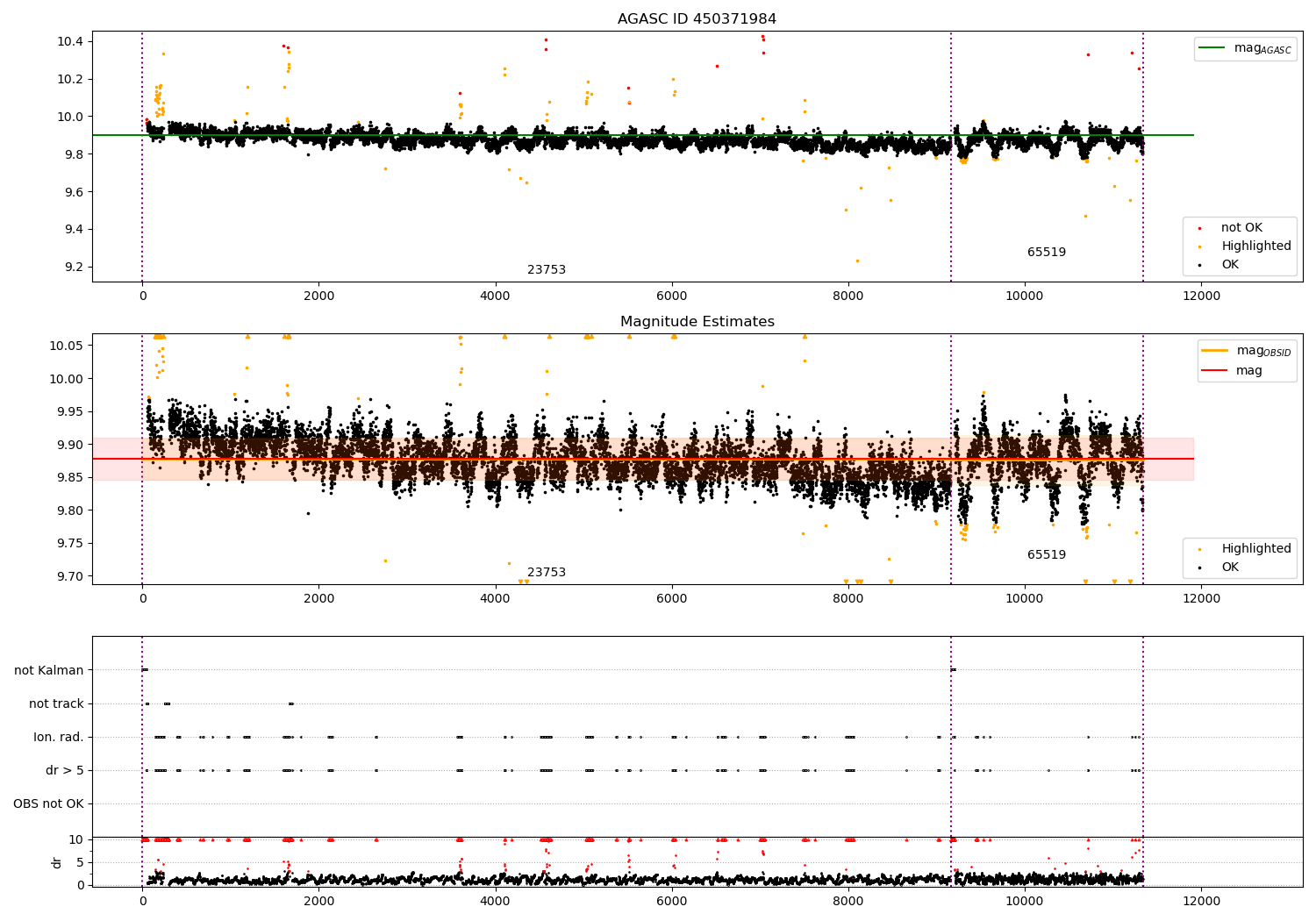Screen dimensions: 1316x921
Task: Select the 9.75 y-axis tick label
Action: (70, 543)
